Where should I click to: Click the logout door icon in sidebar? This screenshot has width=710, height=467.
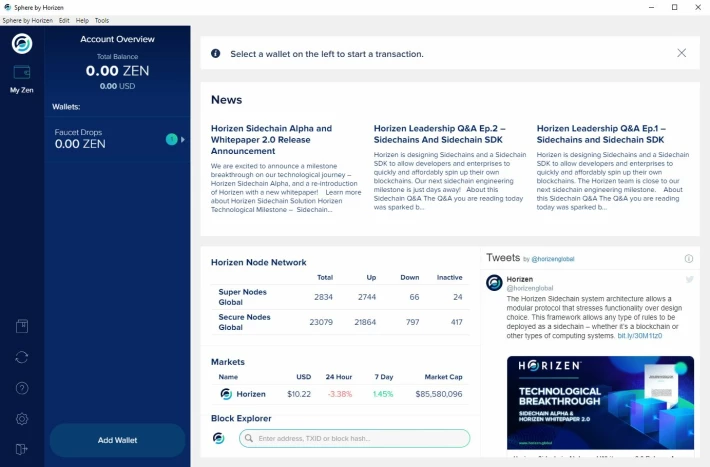point(22,449)
